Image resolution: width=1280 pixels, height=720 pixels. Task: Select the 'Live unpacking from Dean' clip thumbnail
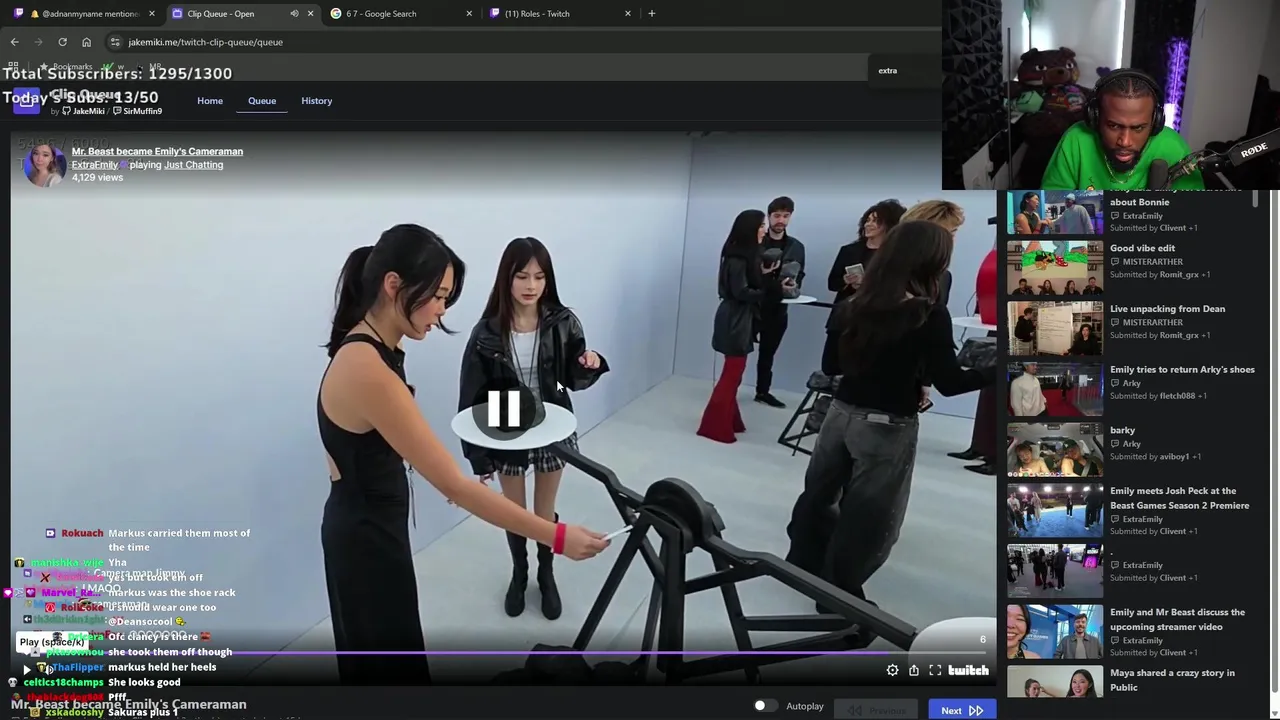tap(1055, 328)
